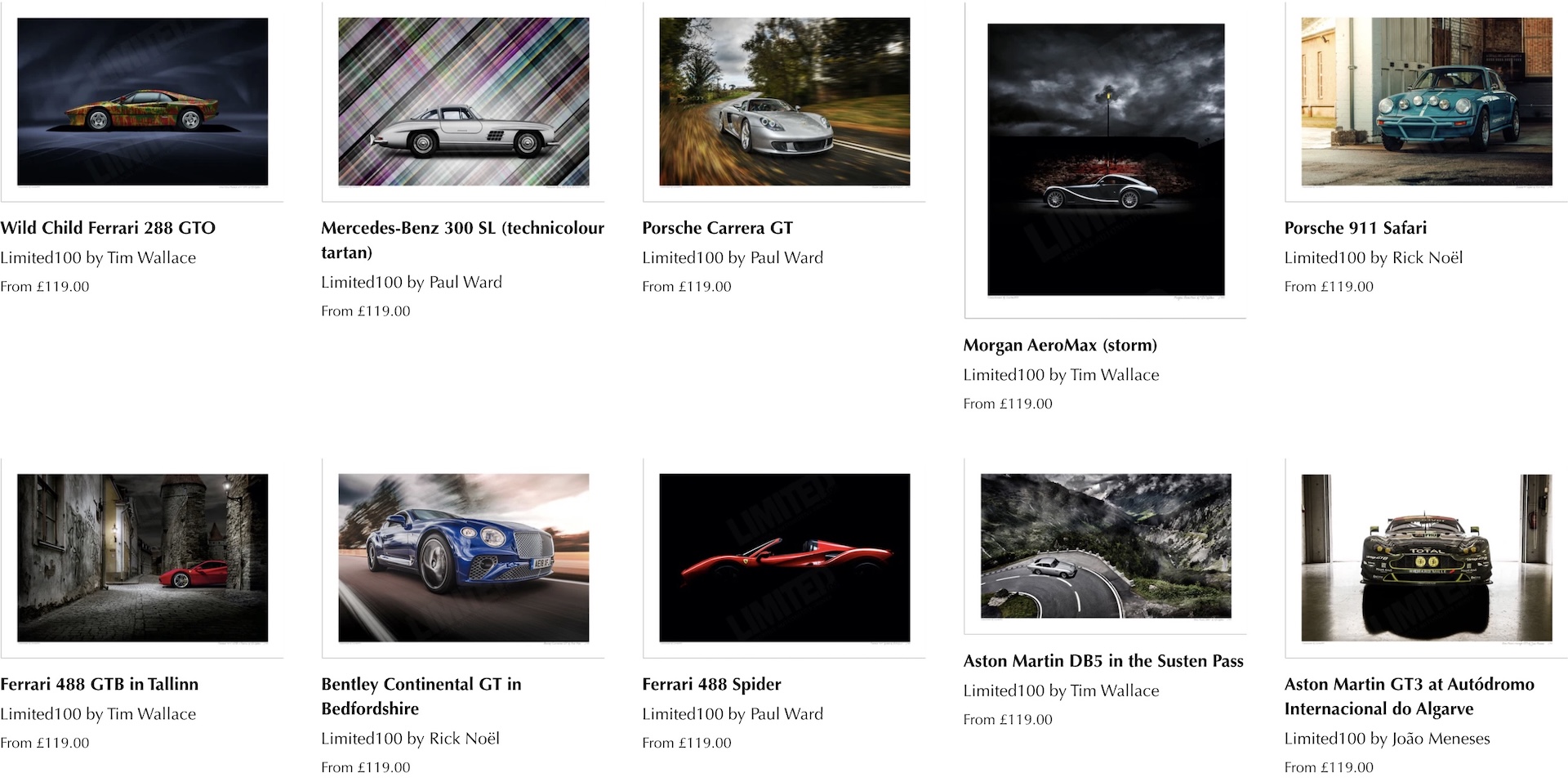Open the Ferrari 488 GTB in Tallinn title
Screen dimensions: 1568x782
[99, 684]
